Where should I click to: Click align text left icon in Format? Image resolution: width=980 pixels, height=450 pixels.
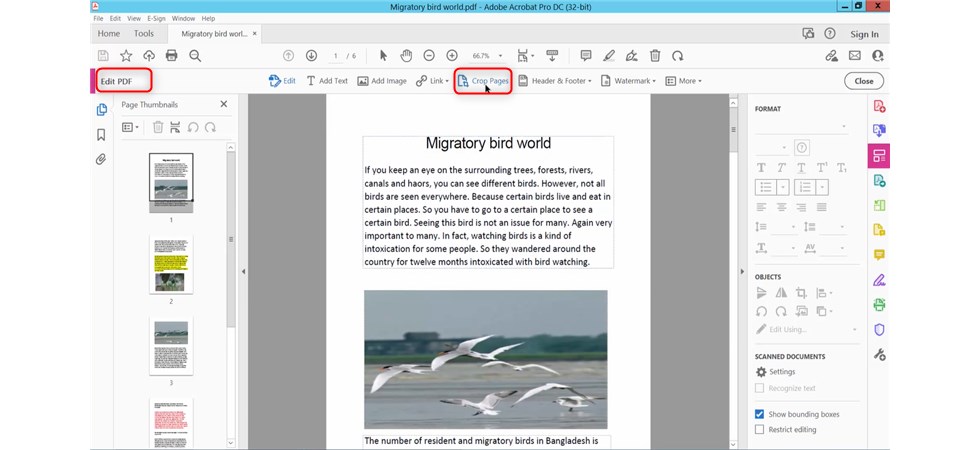tap(761, 207)
